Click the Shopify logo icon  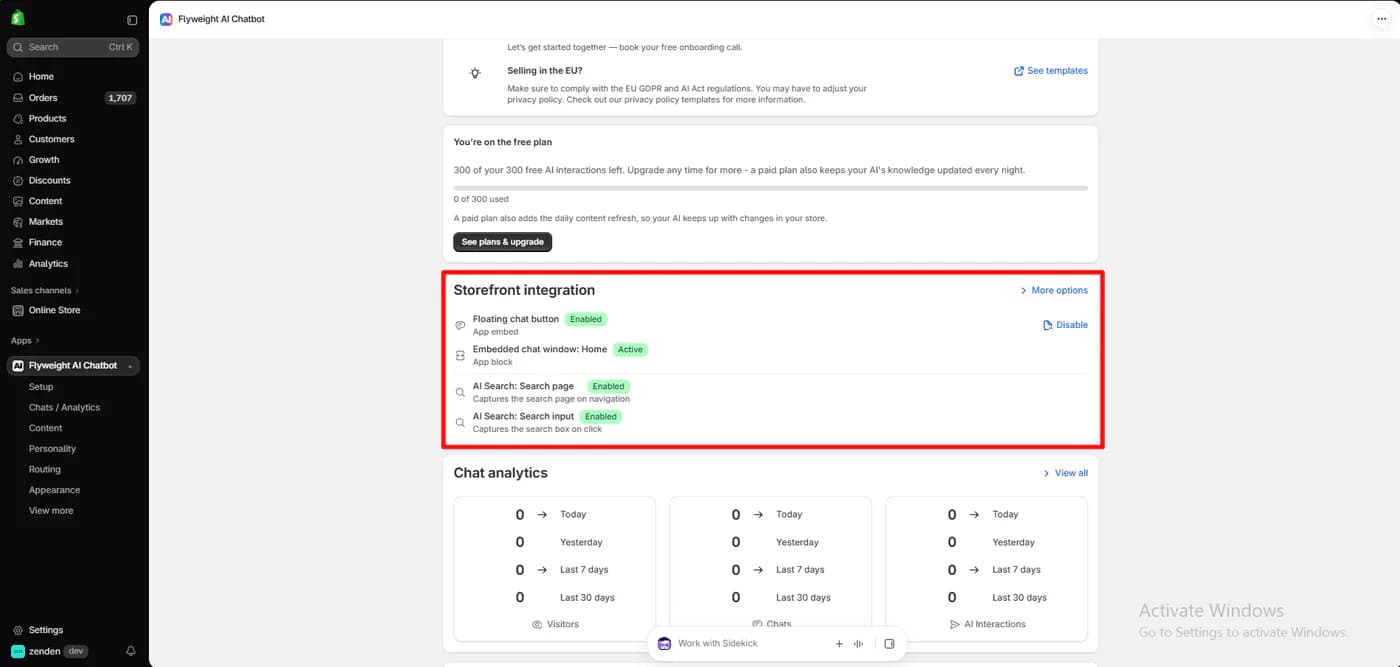[x=18, y=18]
